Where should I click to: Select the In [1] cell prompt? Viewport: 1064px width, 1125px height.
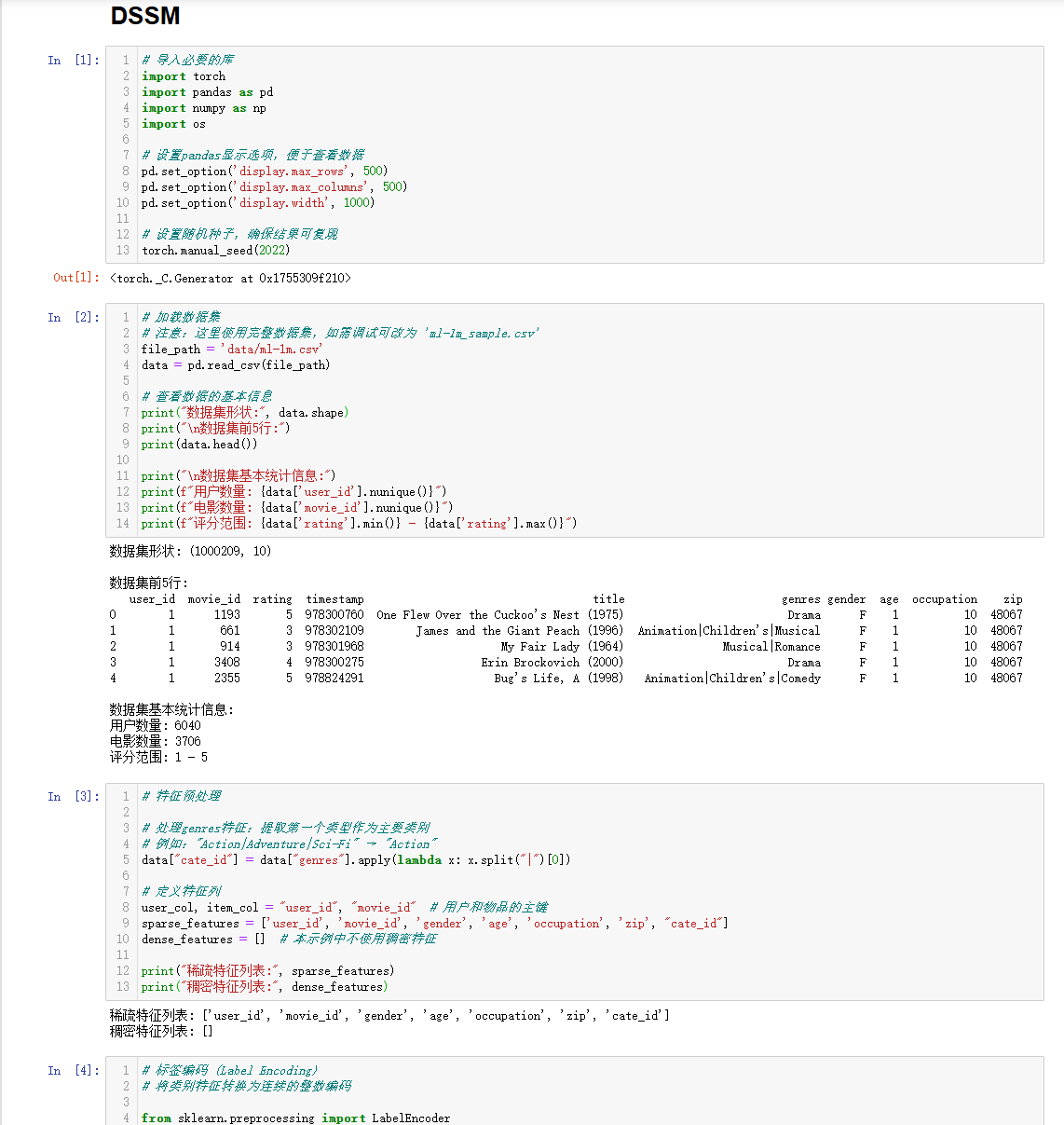74,61
